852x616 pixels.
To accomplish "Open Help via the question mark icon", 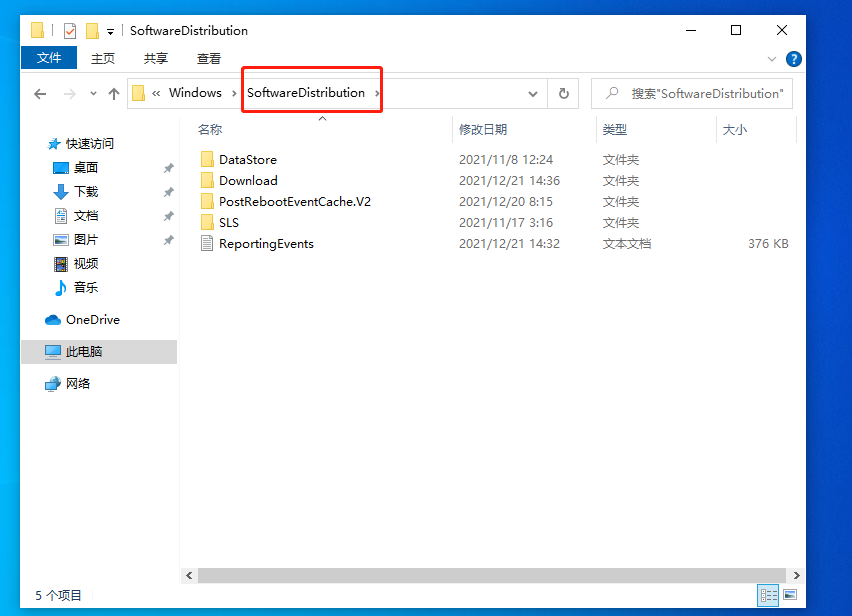I will tap(793, 59).
